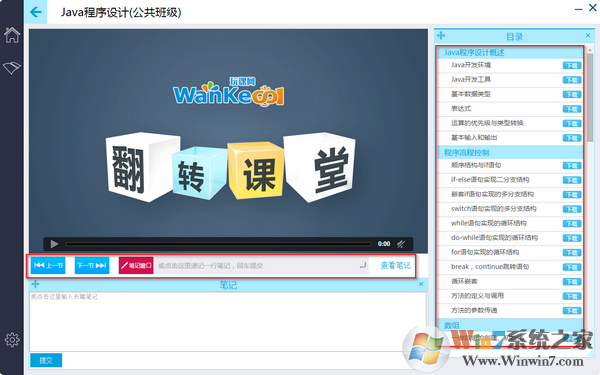Click the blue 提交 submit button below notes
The image size is (600, 375).
tap(46, 360)
